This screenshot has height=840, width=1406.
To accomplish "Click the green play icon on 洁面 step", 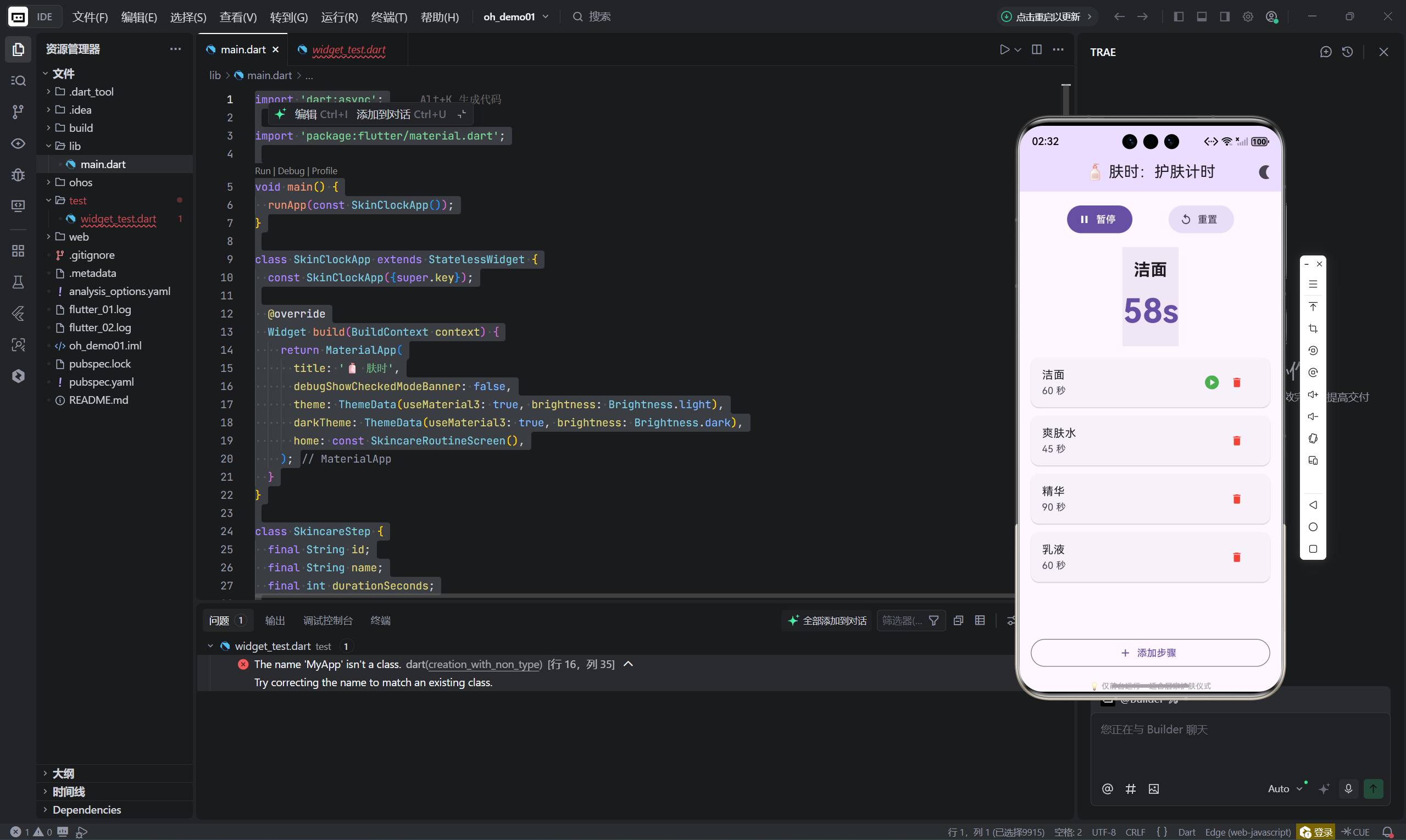I will pyautogui.click(x=1212, y=382).
